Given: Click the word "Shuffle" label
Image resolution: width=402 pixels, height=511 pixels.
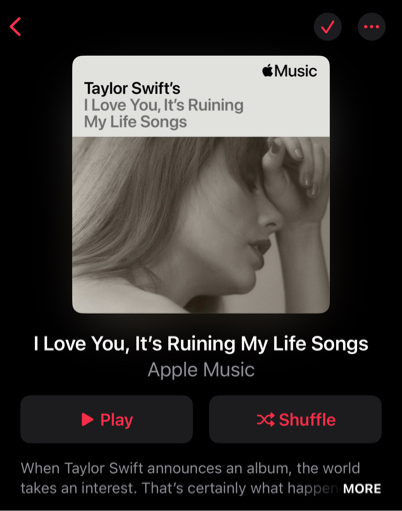Looking at the screenshot, I should [x=307, y=419].
